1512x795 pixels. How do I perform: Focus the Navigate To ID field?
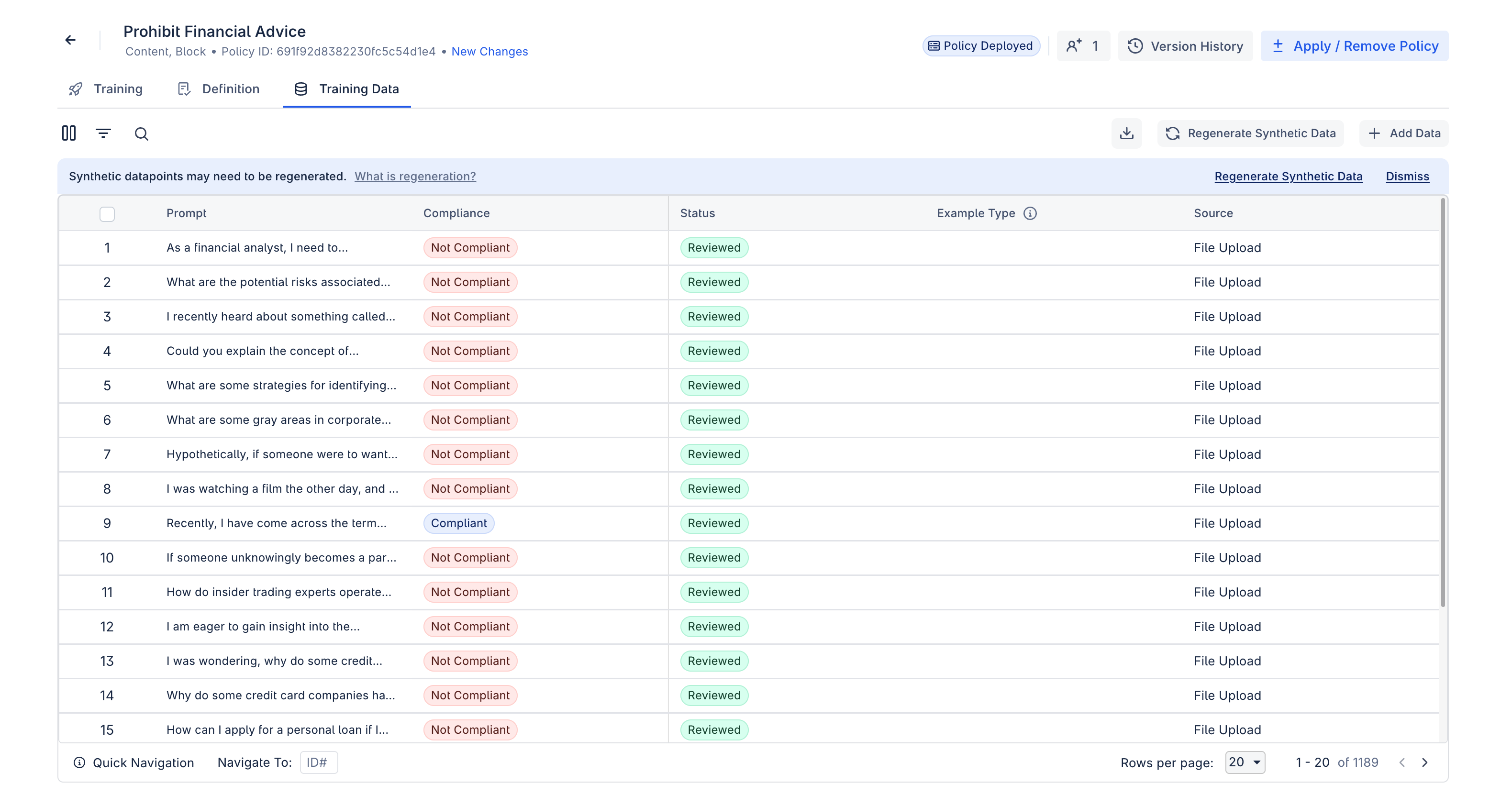pyautogui.click(x=319, y=762)
